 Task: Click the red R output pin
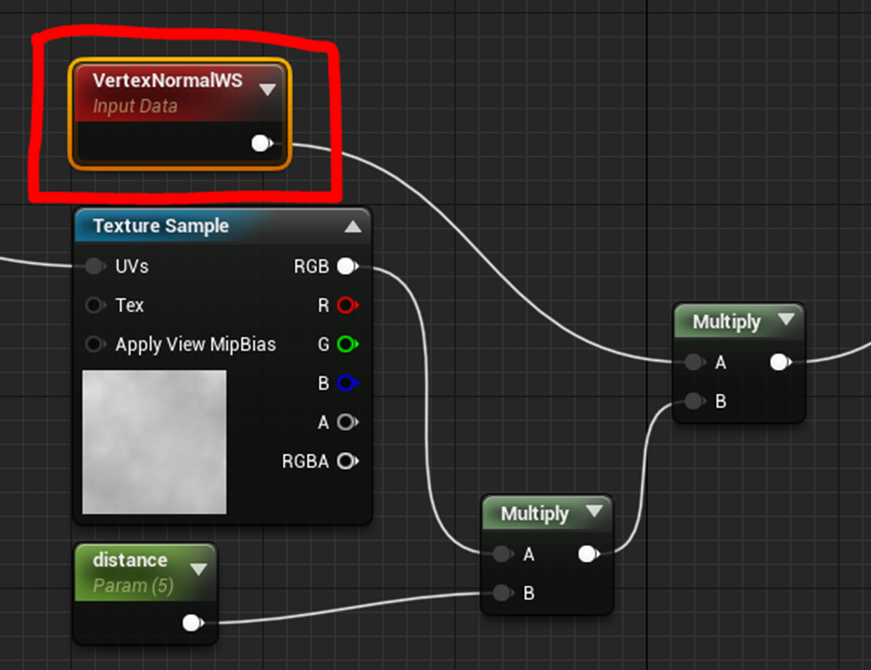tap(348, 305)
